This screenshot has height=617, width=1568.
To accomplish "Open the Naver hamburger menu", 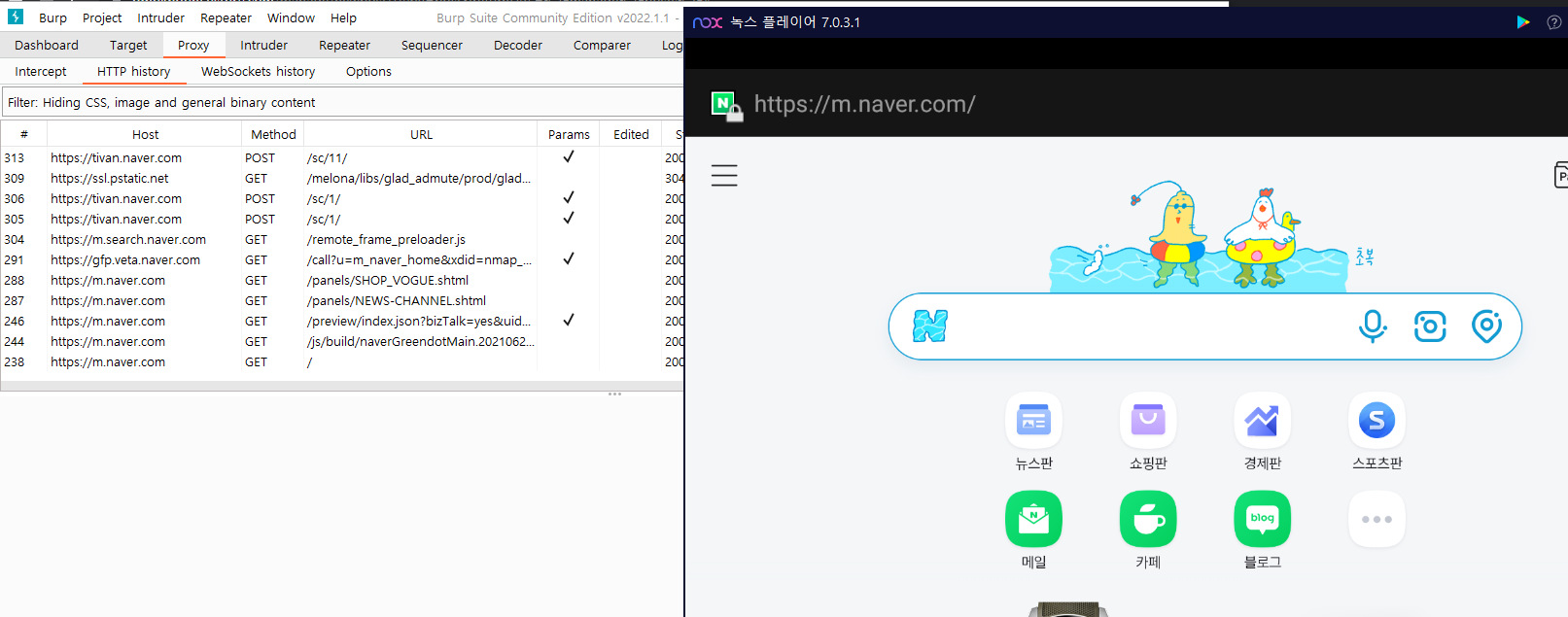I will 724,175.
